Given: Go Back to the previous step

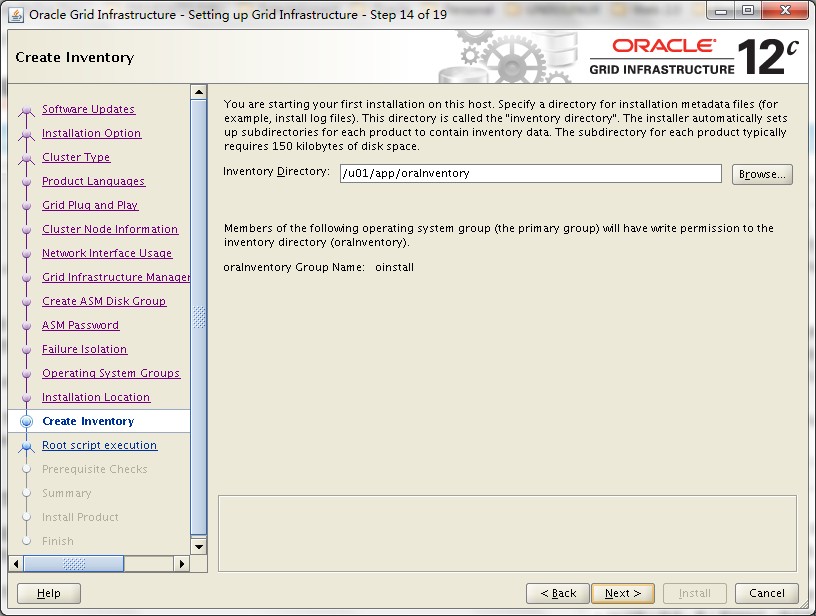Looking at the screenshot, I should click(558, 593).
